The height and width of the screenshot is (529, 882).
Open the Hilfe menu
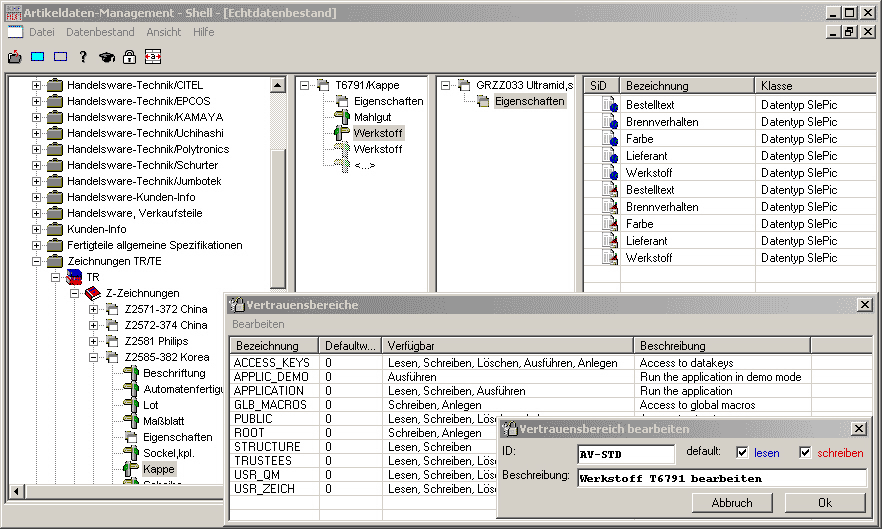pos(204,32)
